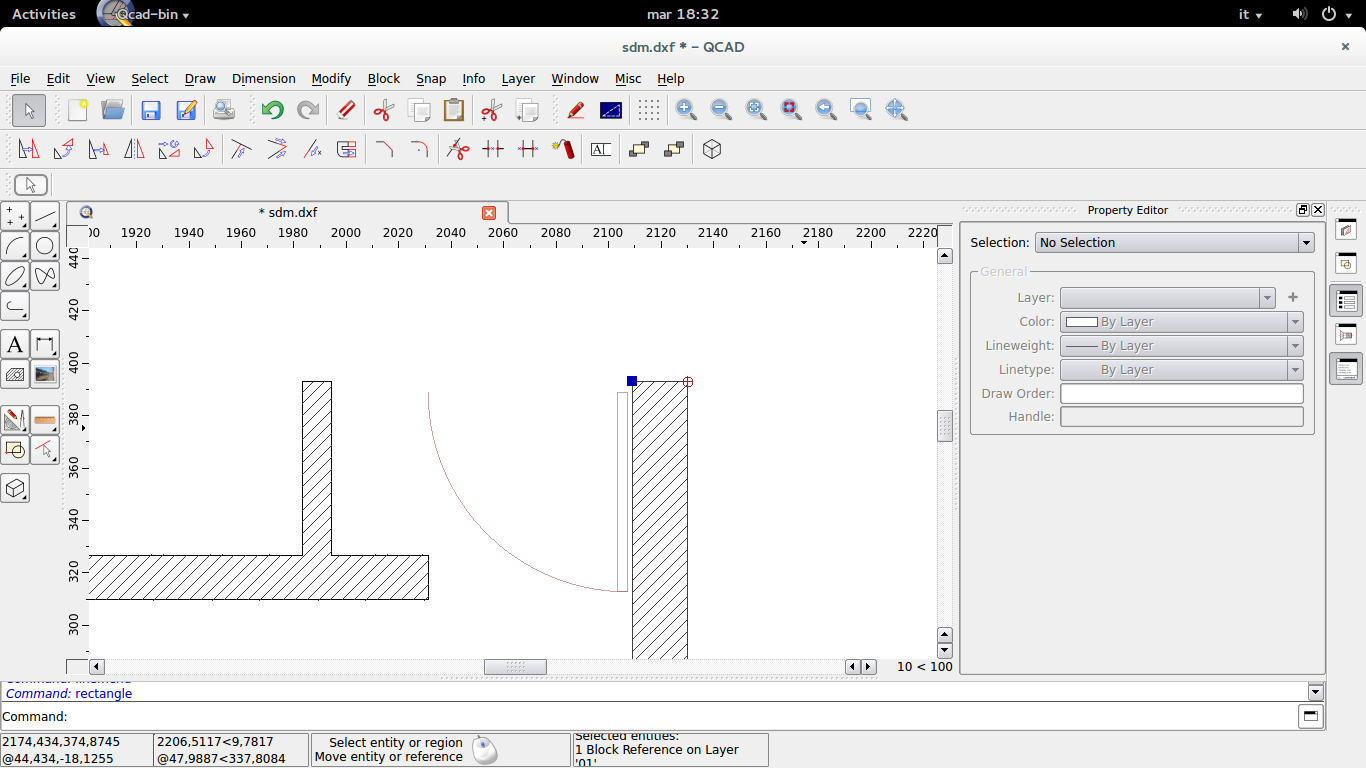Viewport: 1366px width, 768px height.
Task: Open the Modify menu
Action: 331,78
